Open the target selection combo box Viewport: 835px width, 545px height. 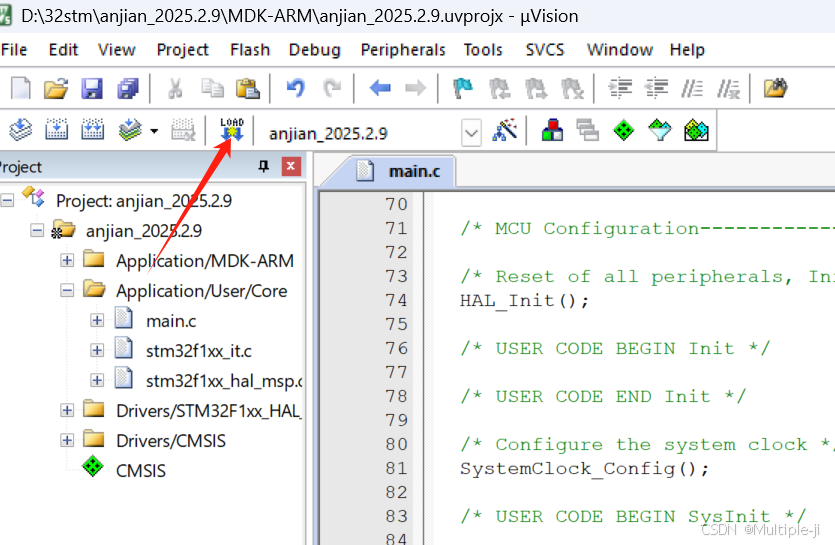(x=471, y=133)
